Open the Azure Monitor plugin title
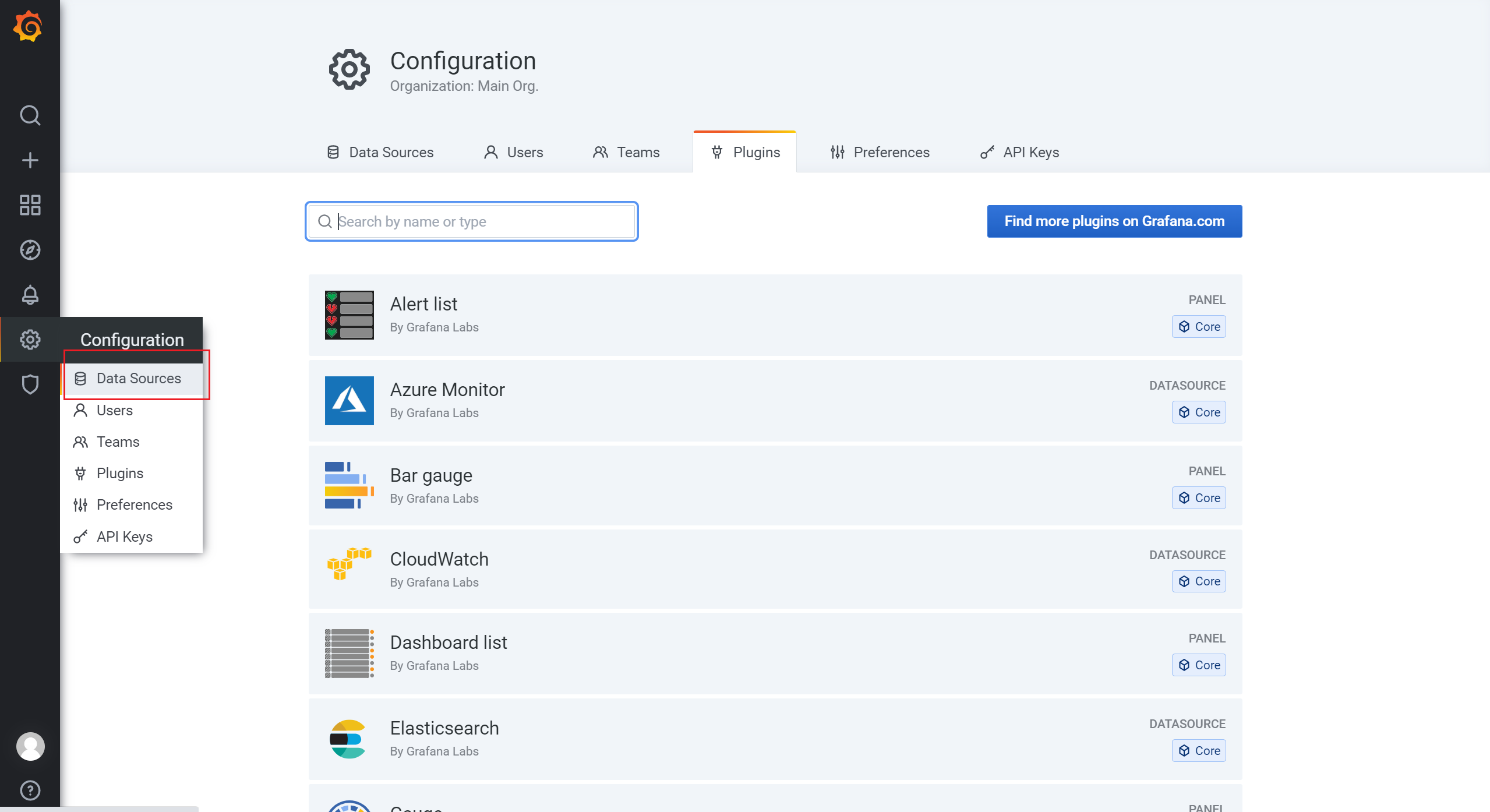Screen dimensions: 1490x812 pos(447,390)
